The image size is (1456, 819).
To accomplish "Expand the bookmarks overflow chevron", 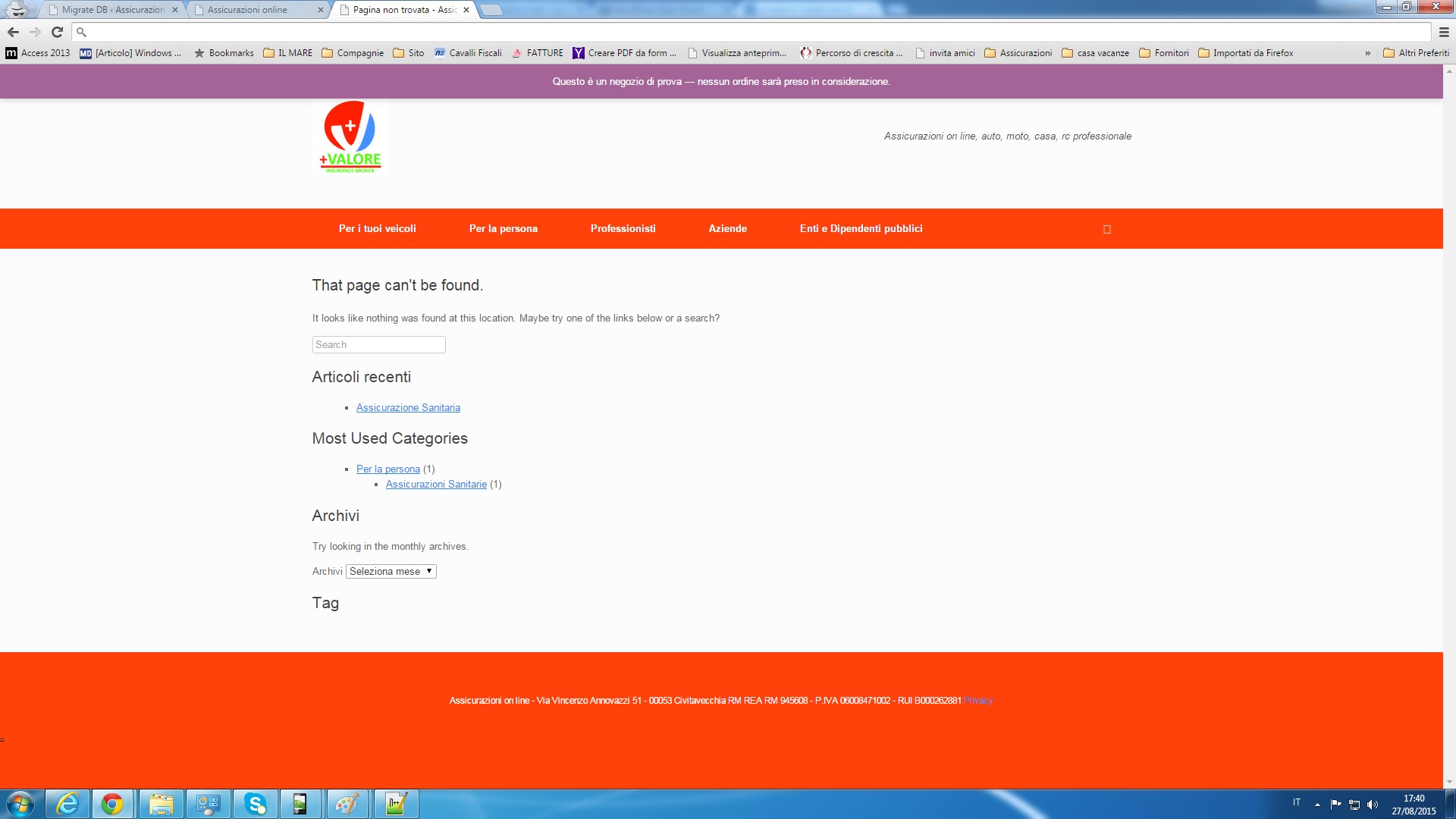I will [x=1368, y=53].
